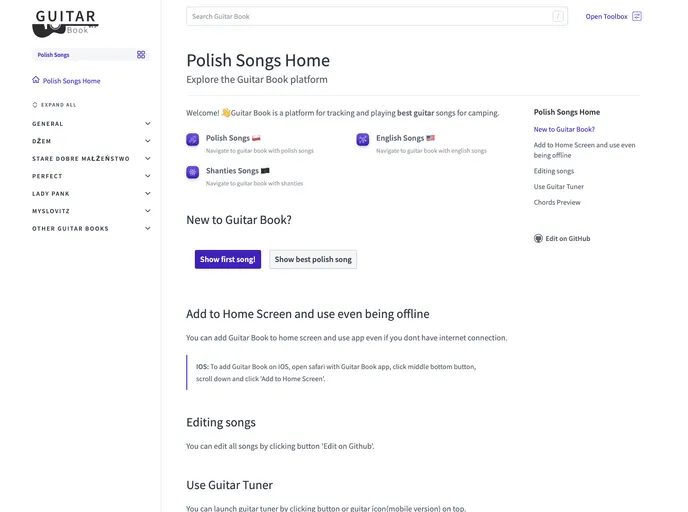Toggle Expand All in the sidebar
This screenshot has height=512, width=688.
pyautogui.click(x=55, y=104)
